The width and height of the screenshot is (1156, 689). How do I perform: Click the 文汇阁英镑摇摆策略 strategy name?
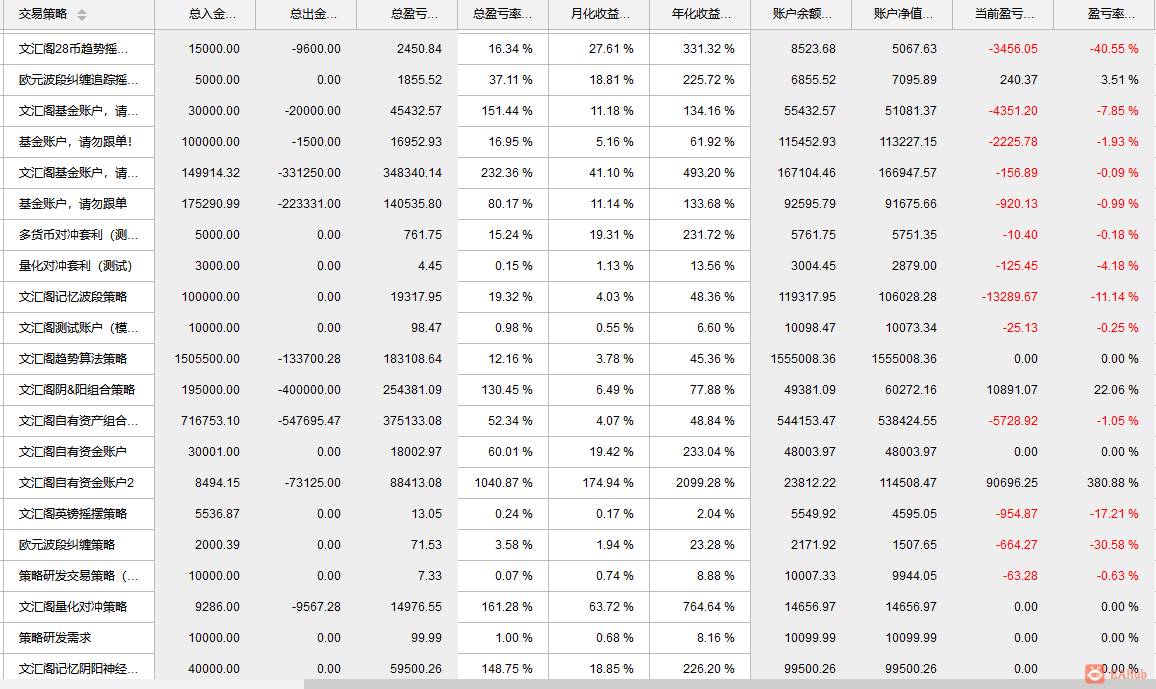click(x=73, y=514)
